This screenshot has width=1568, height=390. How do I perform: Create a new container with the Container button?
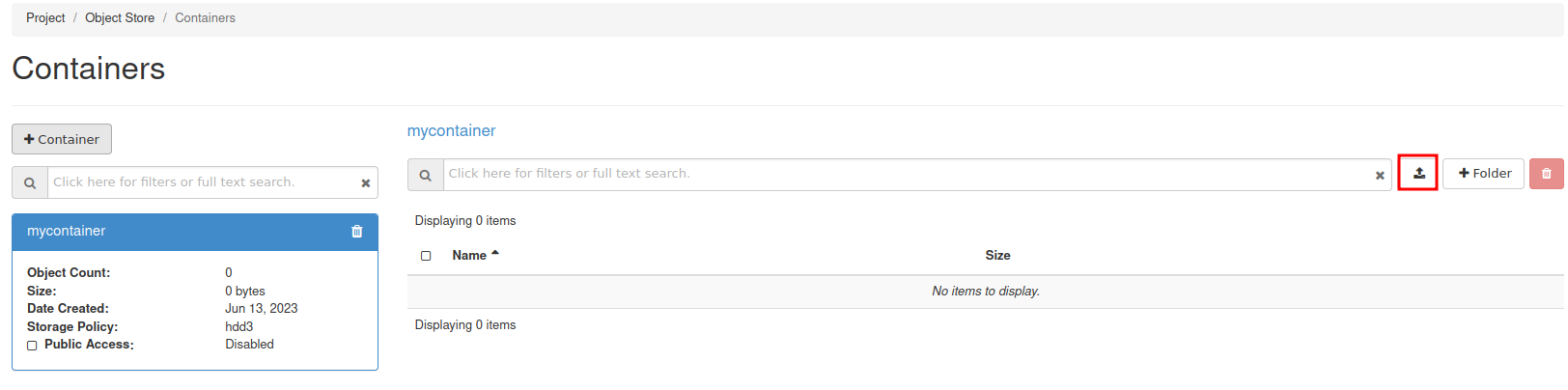[x=62, y=139]
